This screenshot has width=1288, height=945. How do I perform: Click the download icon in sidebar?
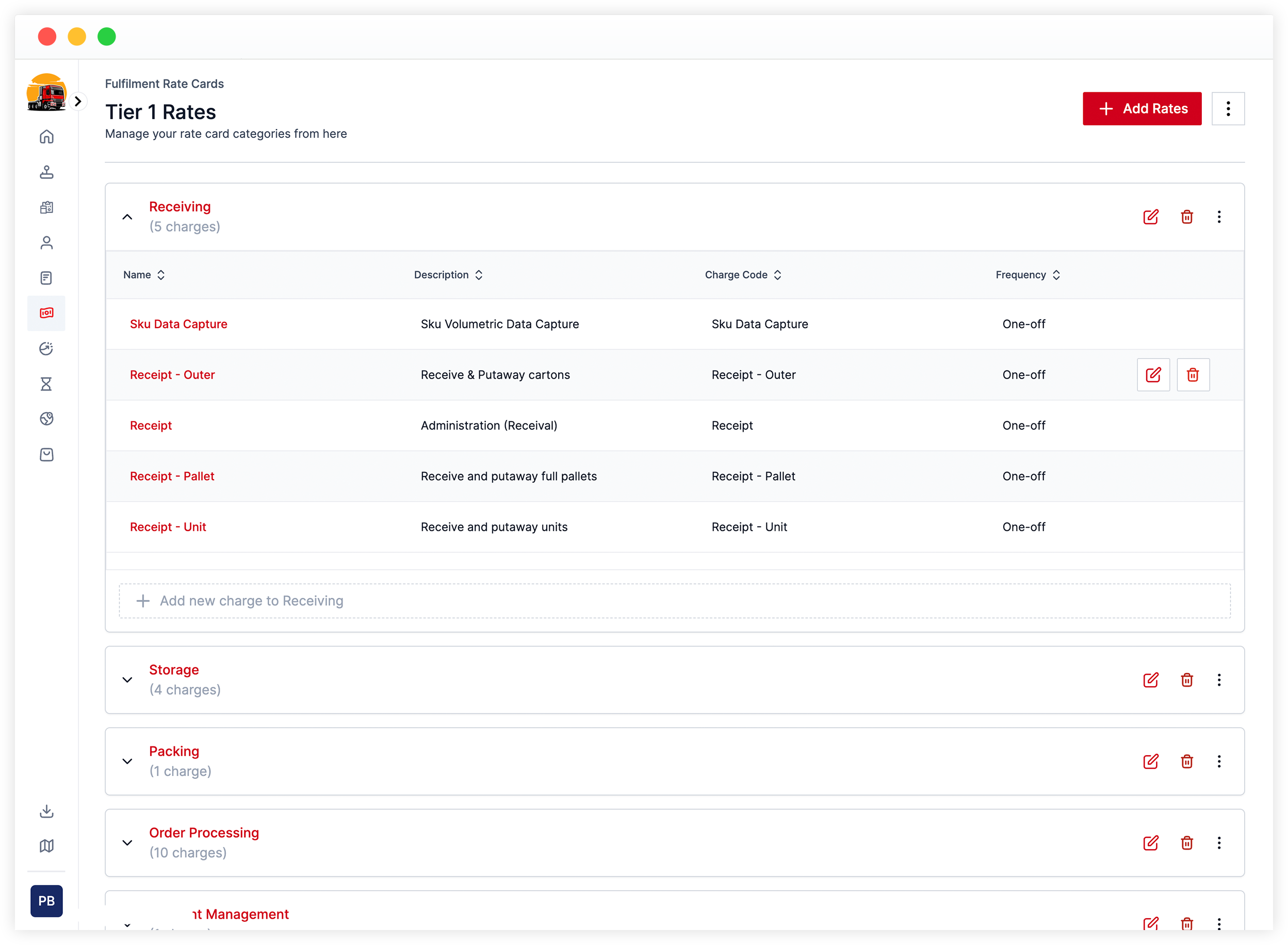(46, 811)
